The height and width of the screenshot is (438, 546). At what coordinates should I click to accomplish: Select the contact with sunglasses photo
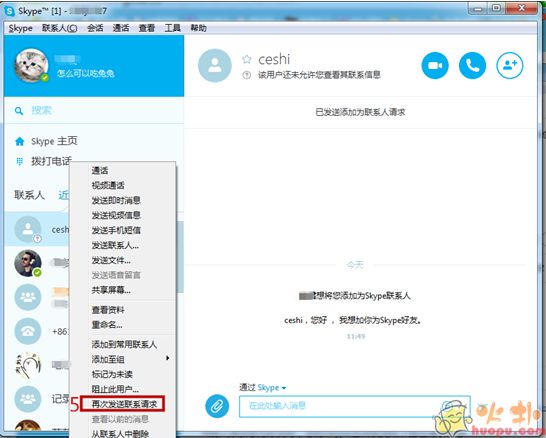point(28,263)
